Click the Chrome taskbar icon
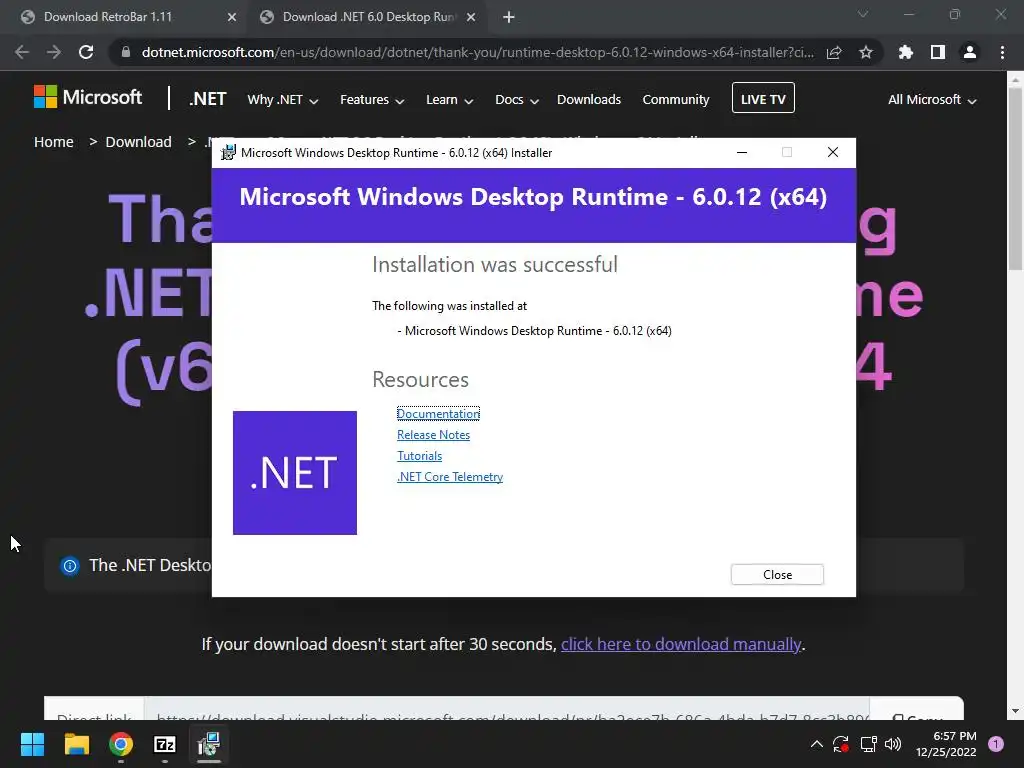The height and width of the screenshot is (768, 1024). (121, 744)
